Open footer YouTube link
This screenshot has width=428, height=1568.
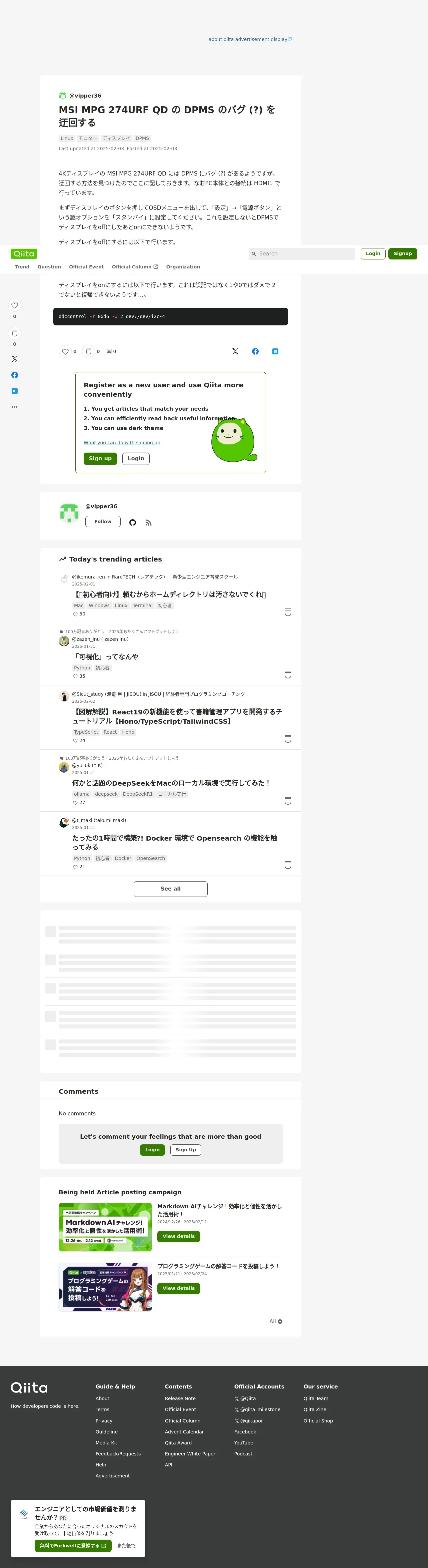click(244, 1443)
